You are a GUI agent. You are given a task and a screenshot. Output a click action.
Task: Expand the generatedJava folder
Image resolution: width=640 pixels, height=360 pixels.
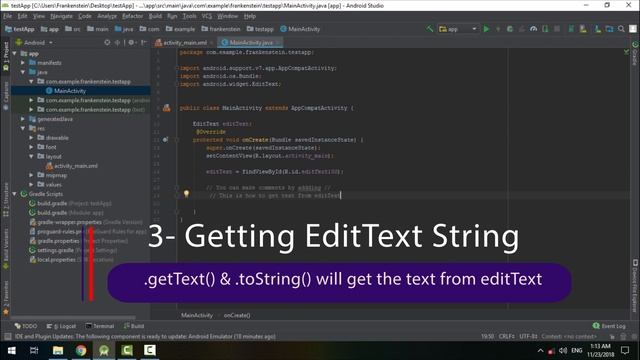pos(23,119)
